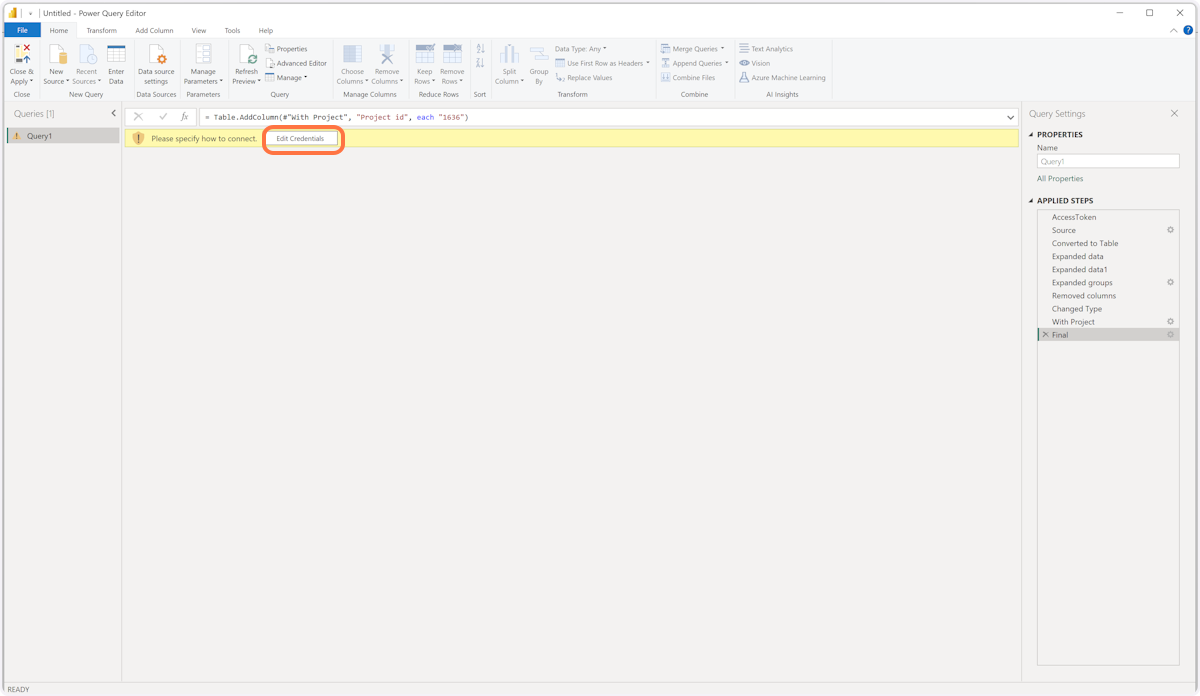The width and height of the screenshot is (1200, 696).
Task: Collapse the APPLIED STEPS section
Action: [1032, 200]
